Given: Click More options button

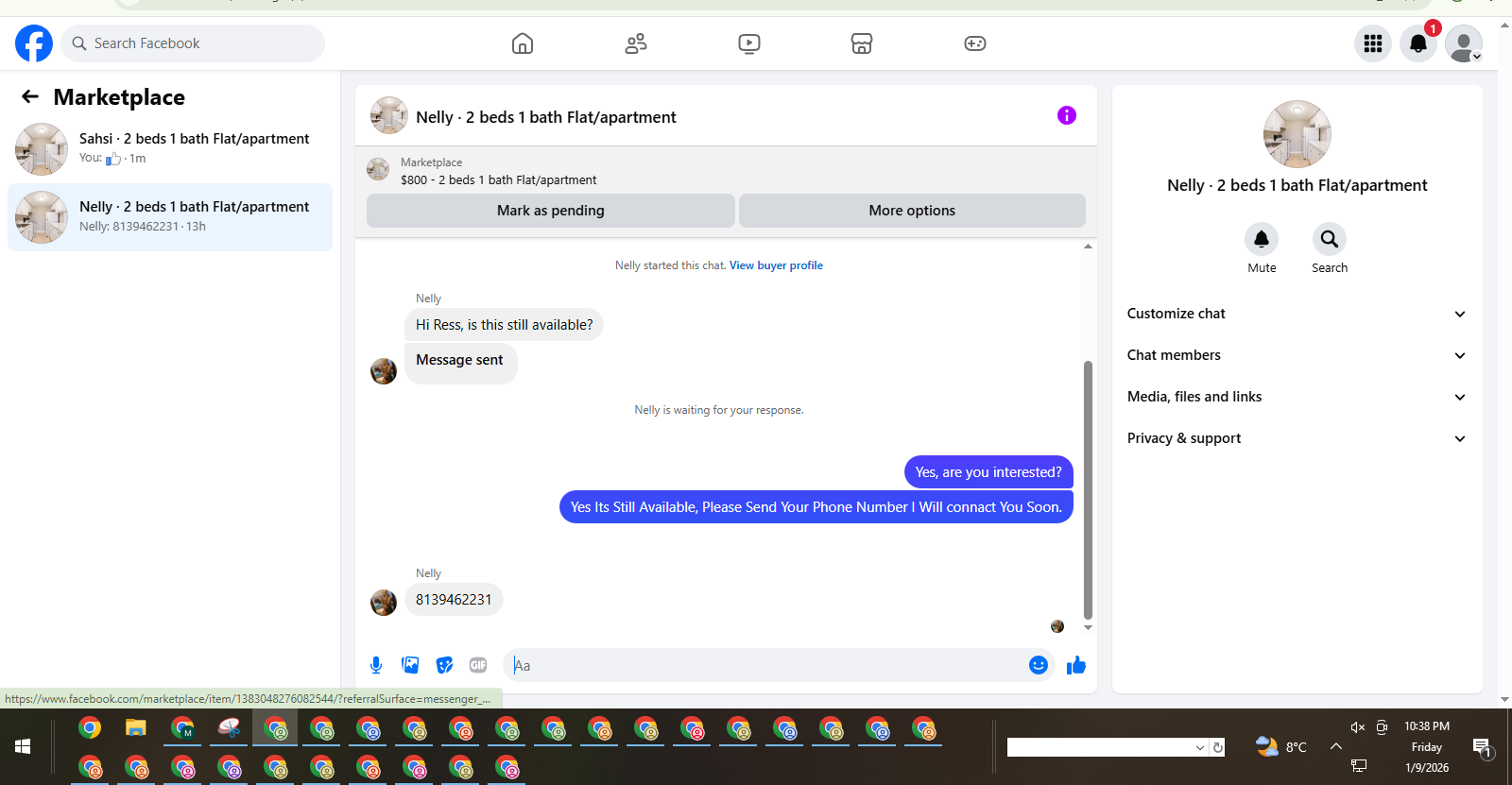Looking at the screenshot, I should [x=912, y=211].
